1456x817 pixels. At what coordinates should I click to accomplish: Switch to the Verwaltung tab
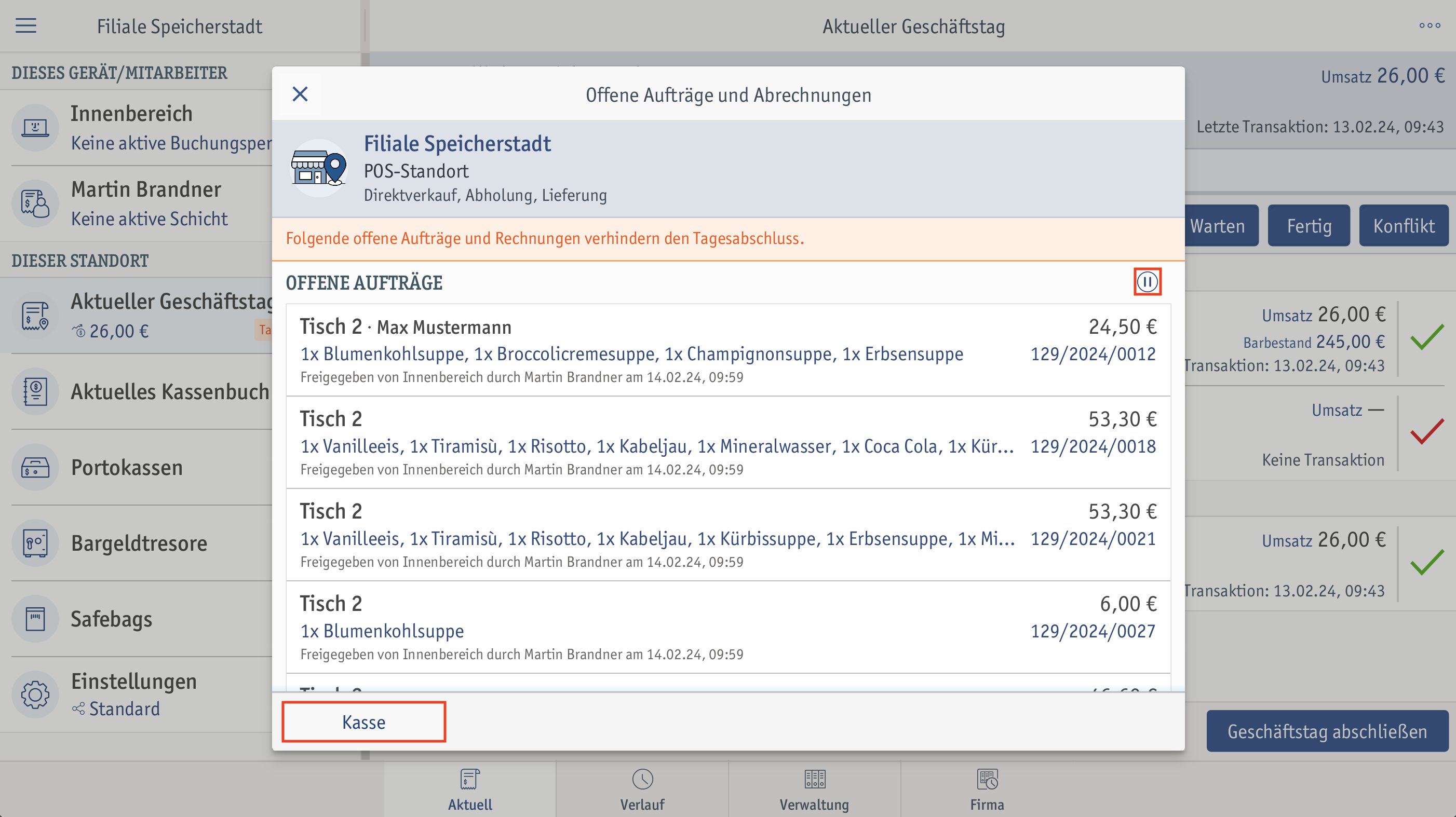click(x=815, y=789)
